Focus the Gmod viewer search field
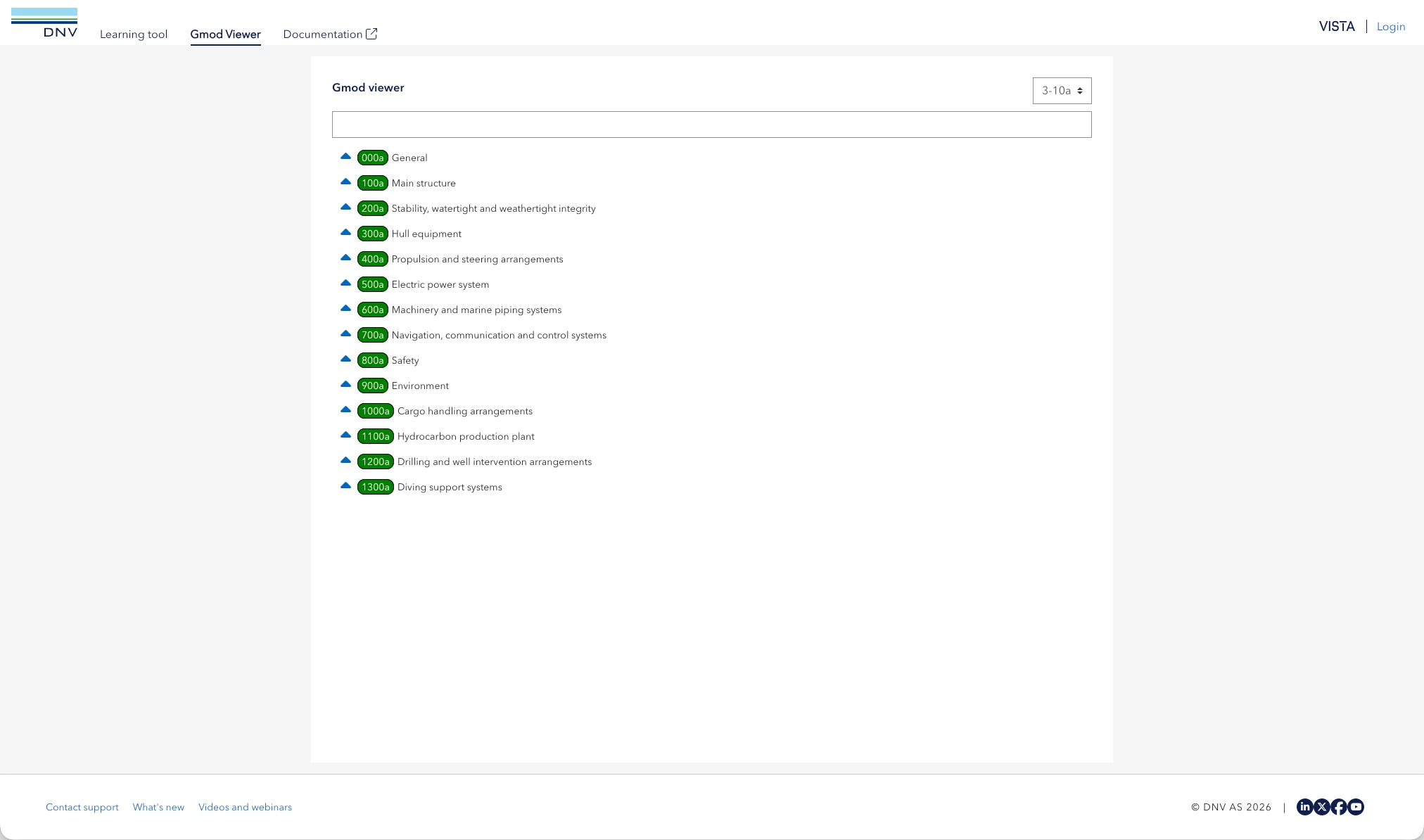 711,125
